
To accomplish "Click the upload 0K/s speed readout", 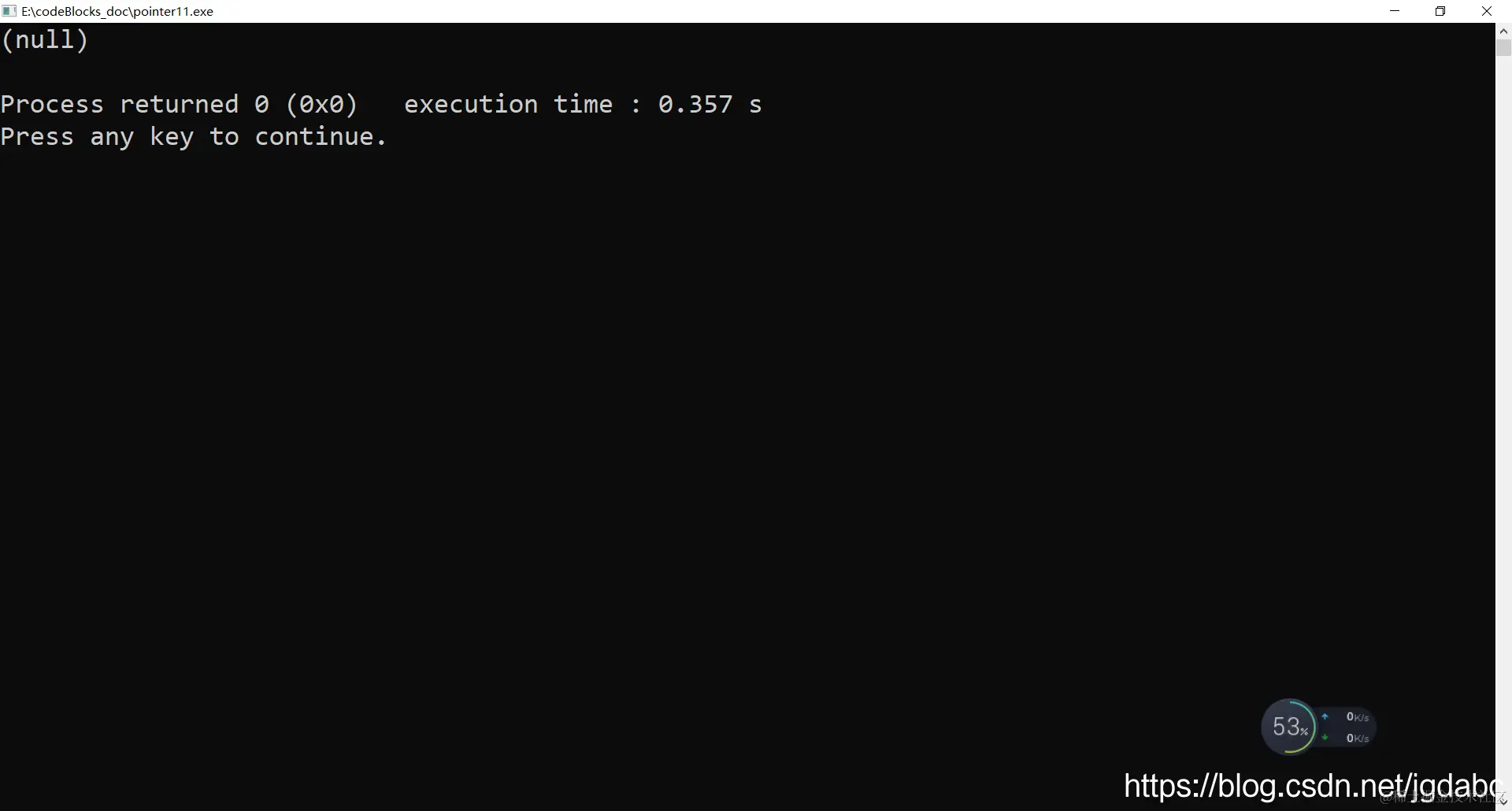I will (x=1358, y=717).
